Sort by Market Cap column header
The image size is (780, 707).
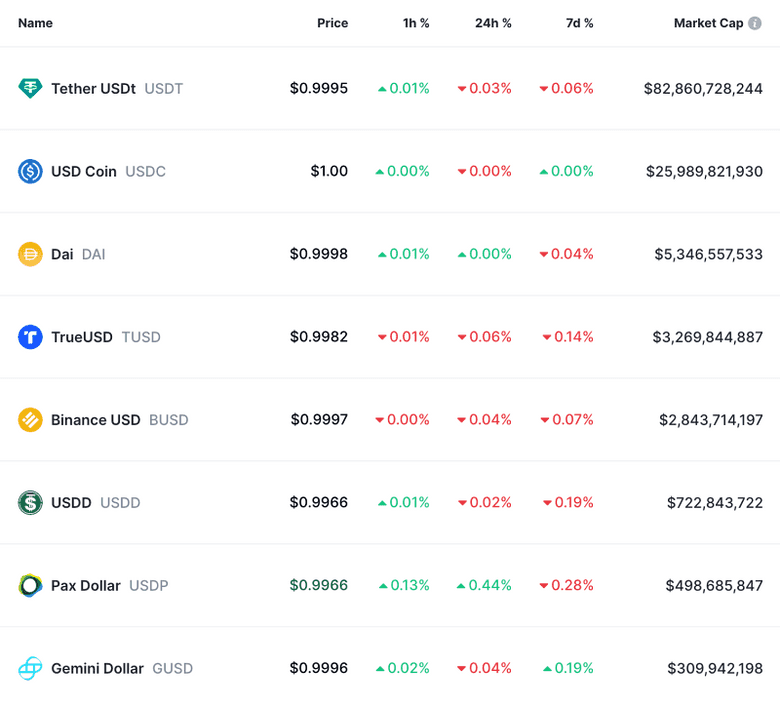(707, 23)
